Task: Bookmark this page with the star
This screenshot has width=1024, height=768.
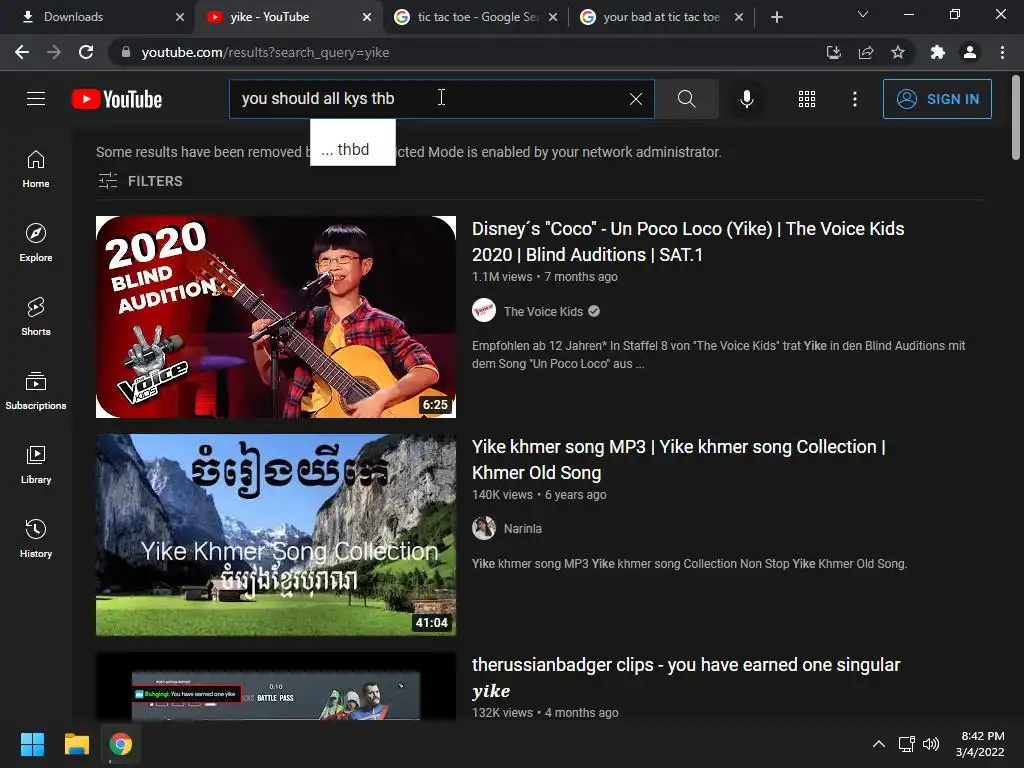Action: [x=898, y=52]
